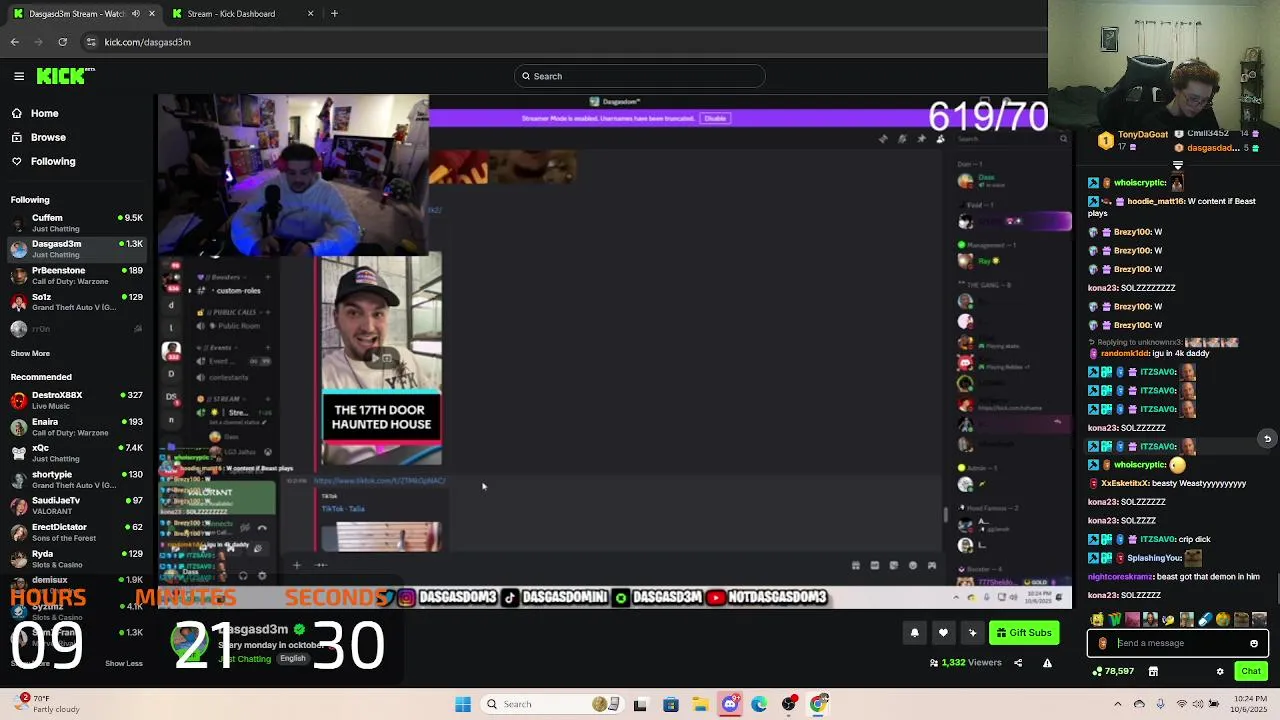
Task: Open PrBeenstone channel in Following list
Action: 78,276
